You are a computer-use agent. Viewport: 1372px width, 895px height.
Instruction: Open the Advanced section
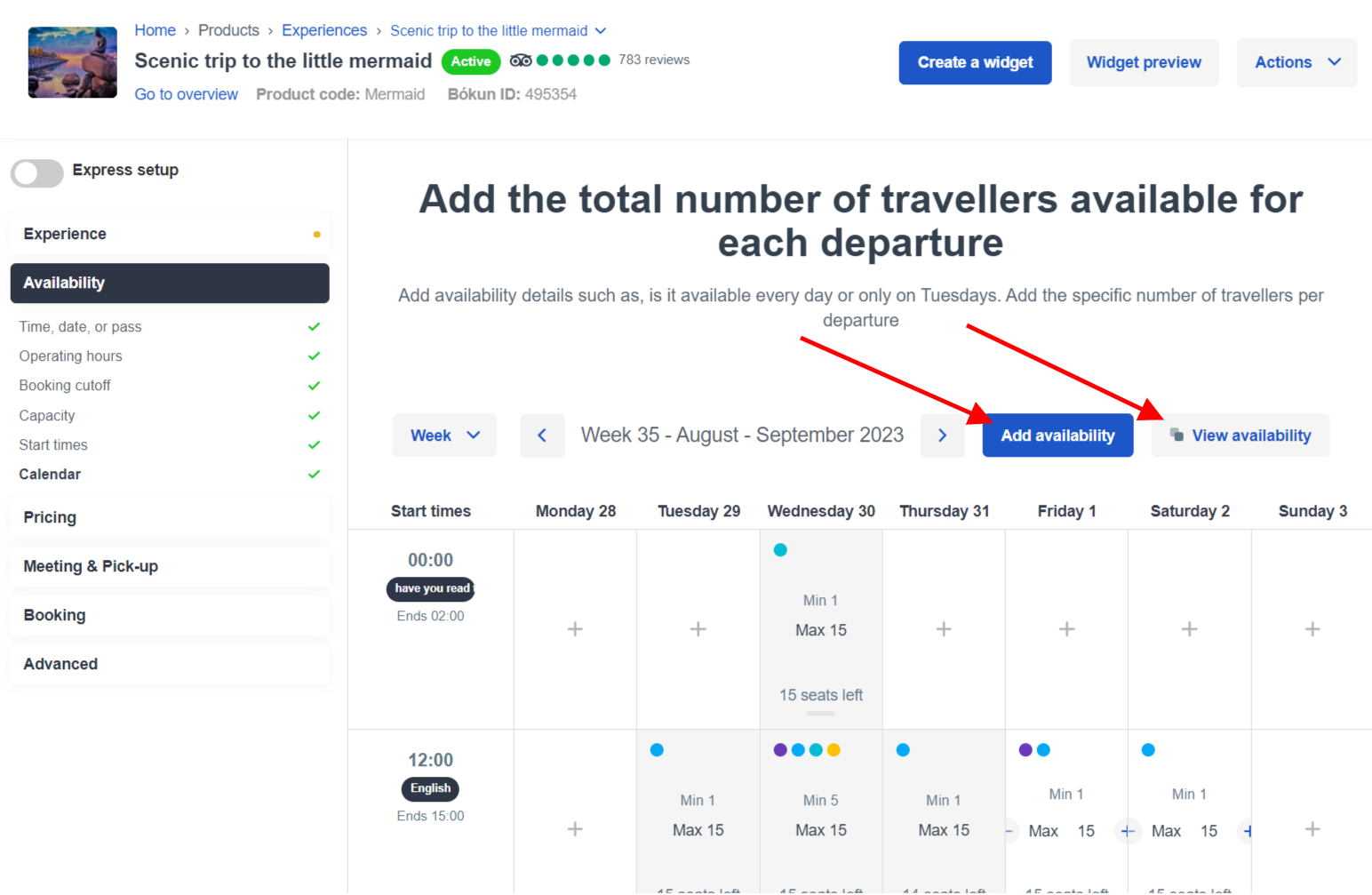coord(170,664)
